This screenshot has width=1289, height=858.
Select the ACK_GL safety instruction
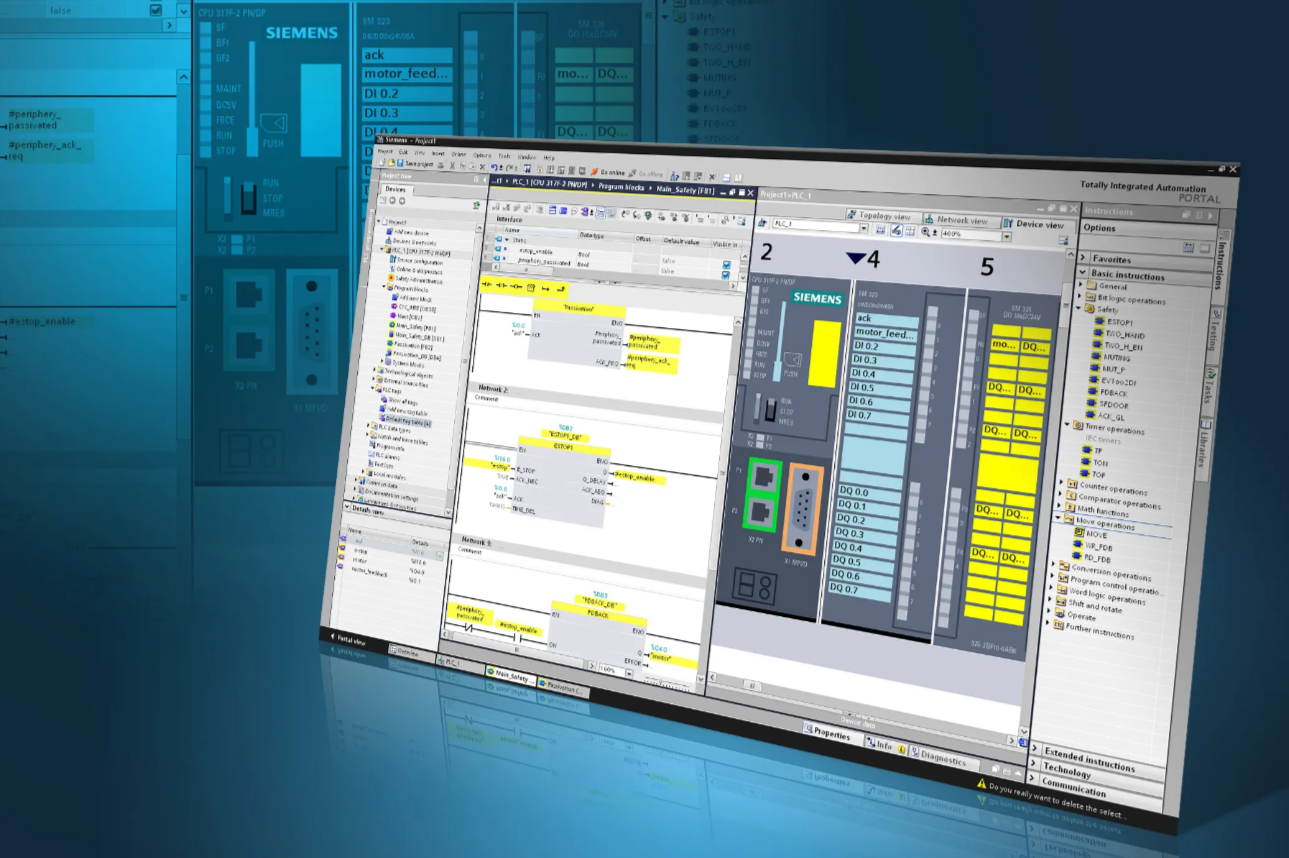click(1104, 417)
